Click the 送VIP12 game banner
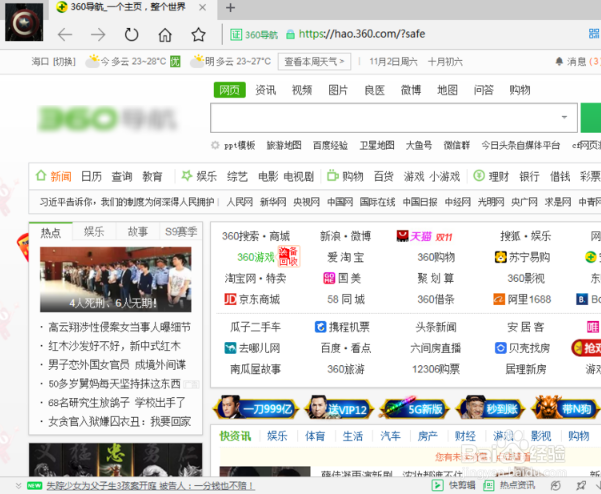The image size is (601, 494). pyautogui.click(x=339, y=409)
